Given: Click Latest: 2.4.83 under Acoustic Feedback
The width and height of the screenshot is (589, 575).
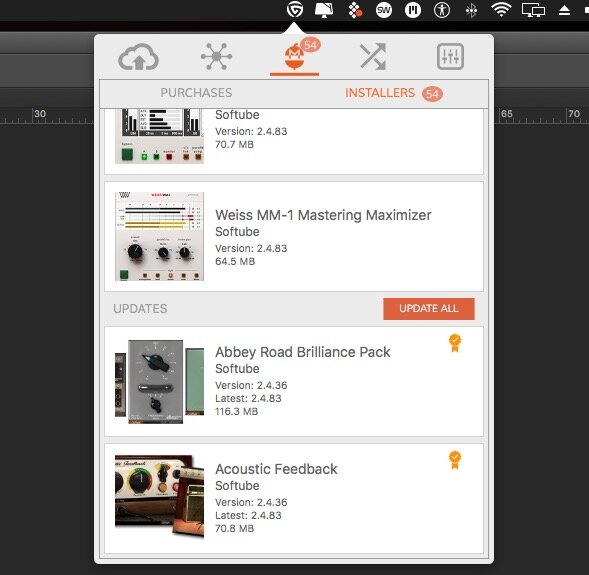Looking at the screenshot, I should click(248, 515).
